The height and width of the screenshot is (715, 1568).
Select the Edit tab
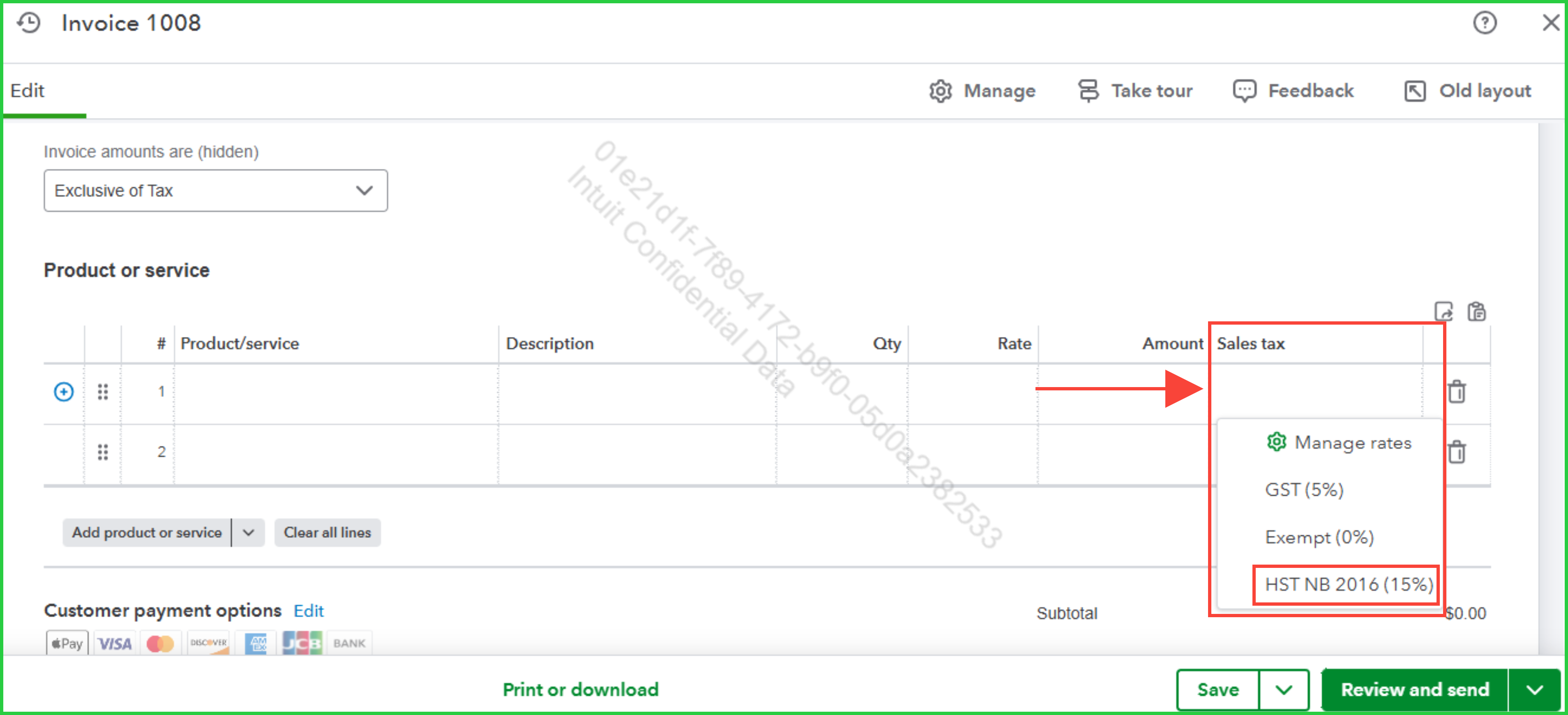28,91
